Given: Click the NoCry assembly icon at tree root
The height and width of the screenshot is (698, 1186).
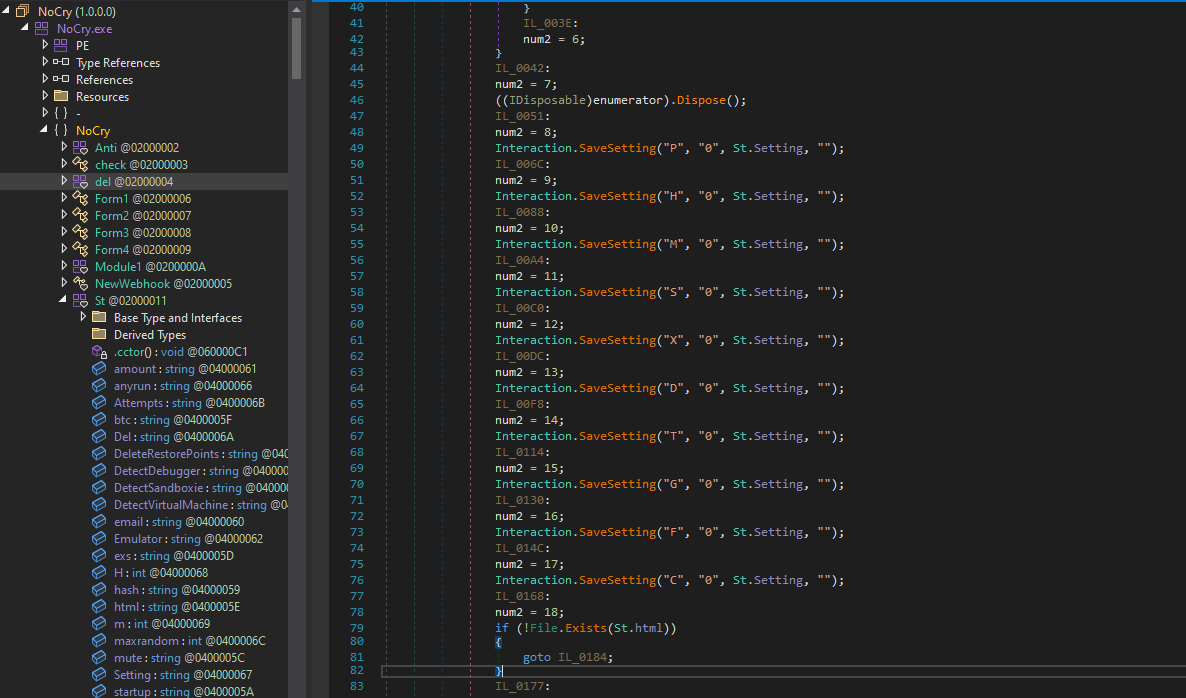Looking at the screenshot, I should click(23, 11).
